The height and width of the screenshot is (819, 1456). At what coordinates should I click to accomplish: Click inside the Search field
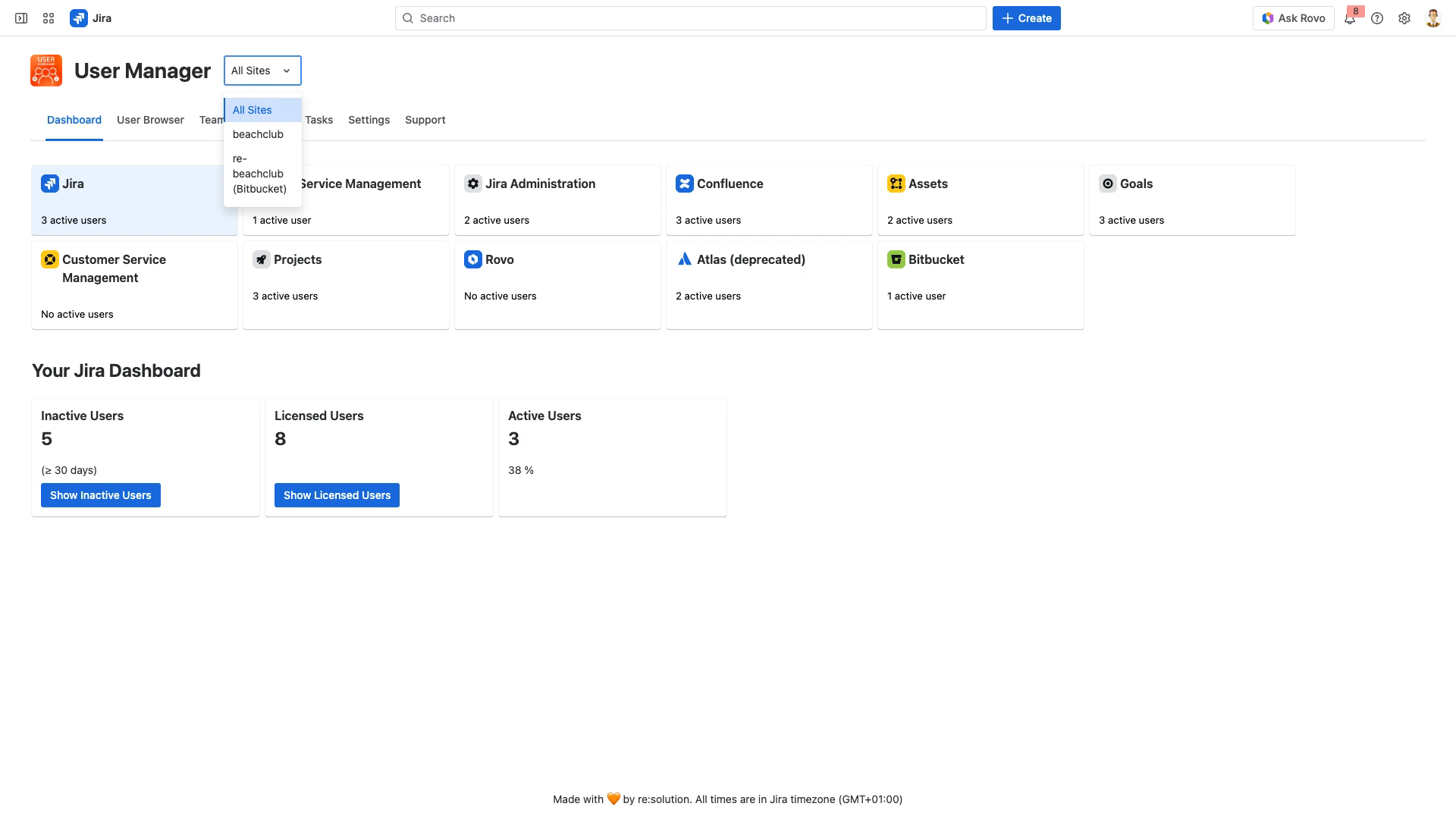click(689, 17)
